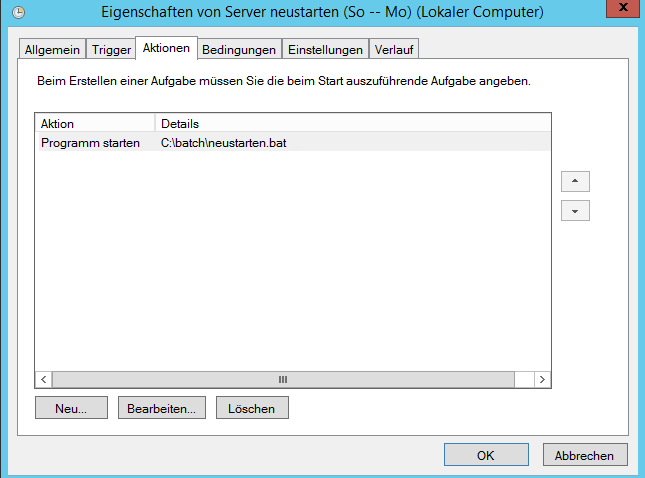Click the right scroll arrow of list
The width and height of the screenshot is (645, 478).
click(542, 379)
